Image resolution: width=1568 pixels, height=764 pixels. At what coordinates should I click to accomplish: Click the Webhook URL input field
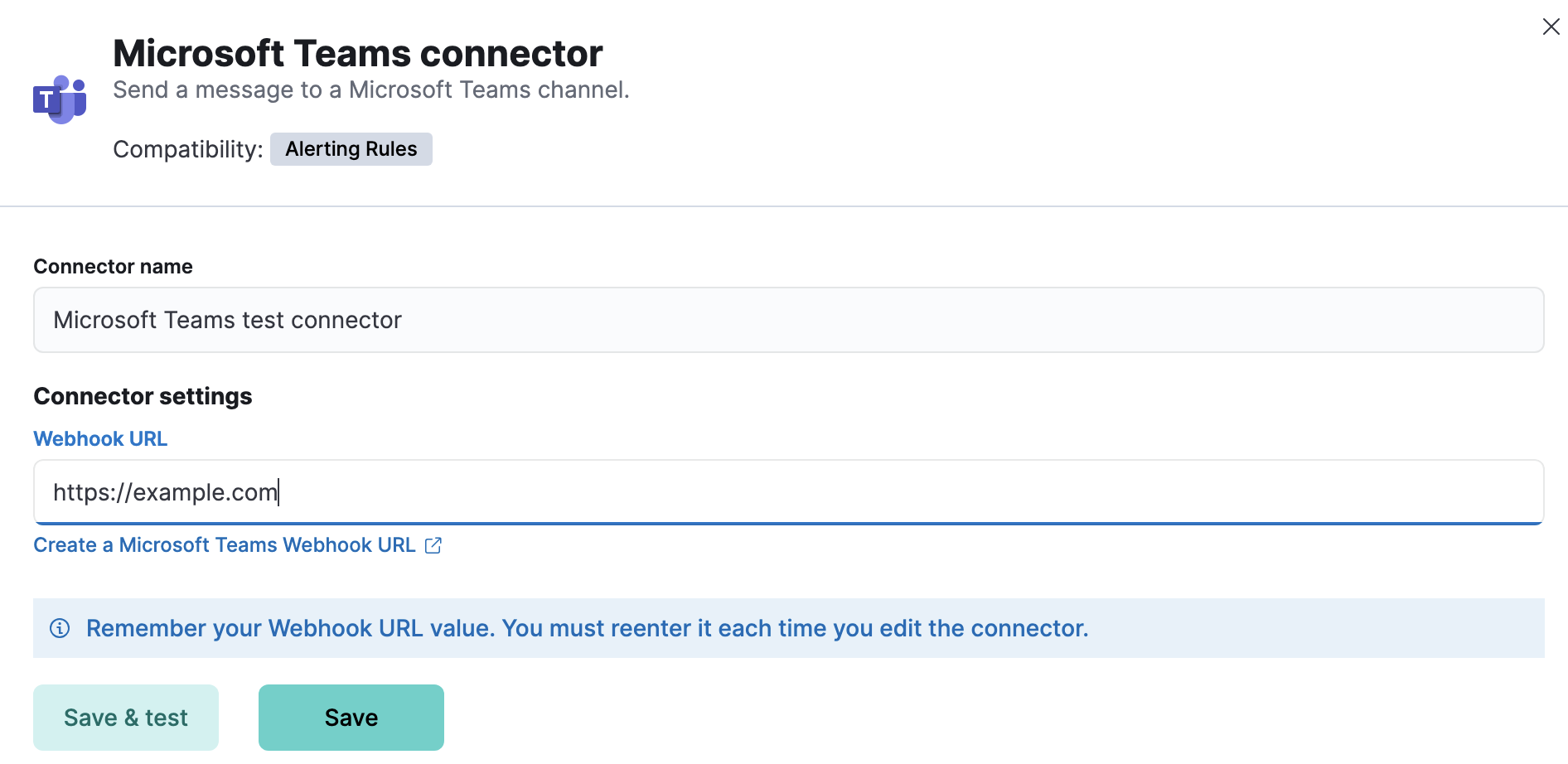coord(787,491)
